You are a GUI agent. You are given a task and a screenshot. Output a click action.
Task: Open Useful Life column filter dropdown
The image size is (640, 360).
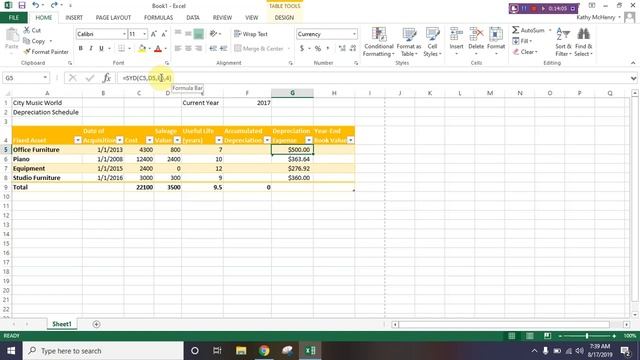pyautogui.click(x=219, y=140)
